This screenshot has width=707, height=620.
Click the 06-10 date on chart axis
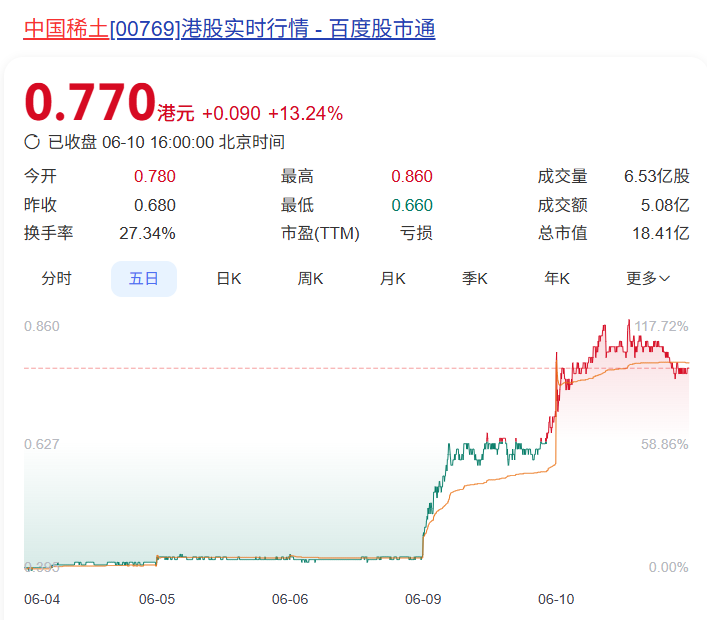click(x=556, y=599)
